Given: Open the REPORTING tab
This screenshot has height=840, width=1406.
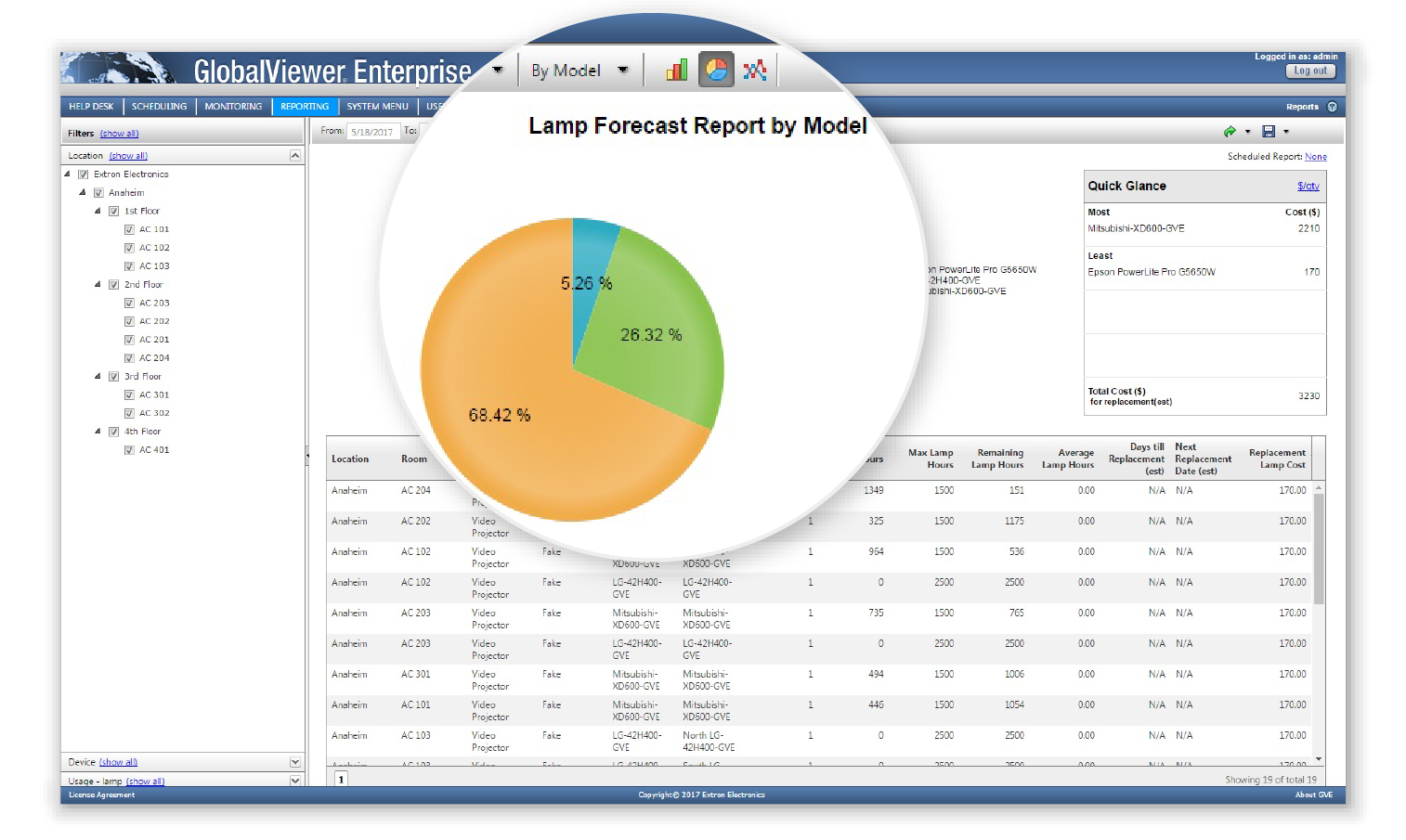Looking at the screenshot, I should click(305, 107).
